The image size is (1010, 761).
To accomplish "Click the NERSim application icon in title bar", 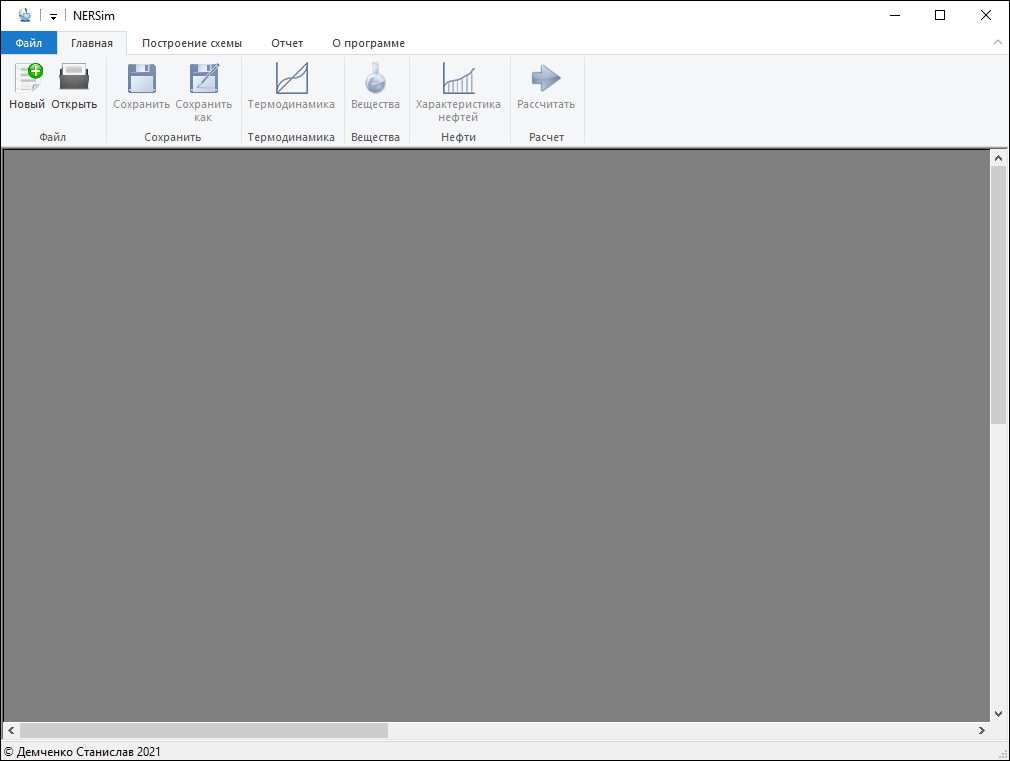I will 24,15.
